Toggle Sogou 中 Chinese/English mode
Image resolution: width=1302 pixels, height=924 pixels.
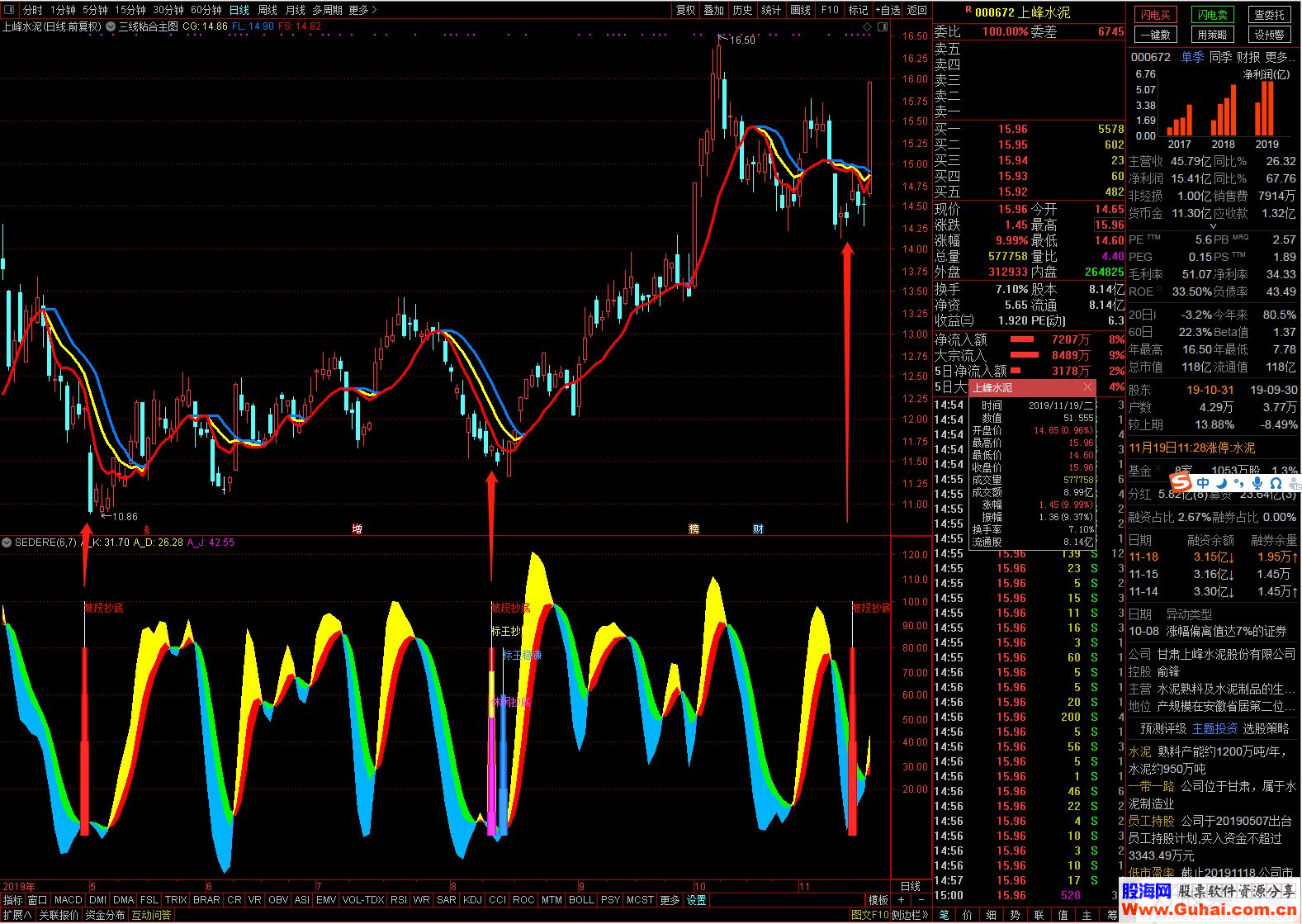1203,483
